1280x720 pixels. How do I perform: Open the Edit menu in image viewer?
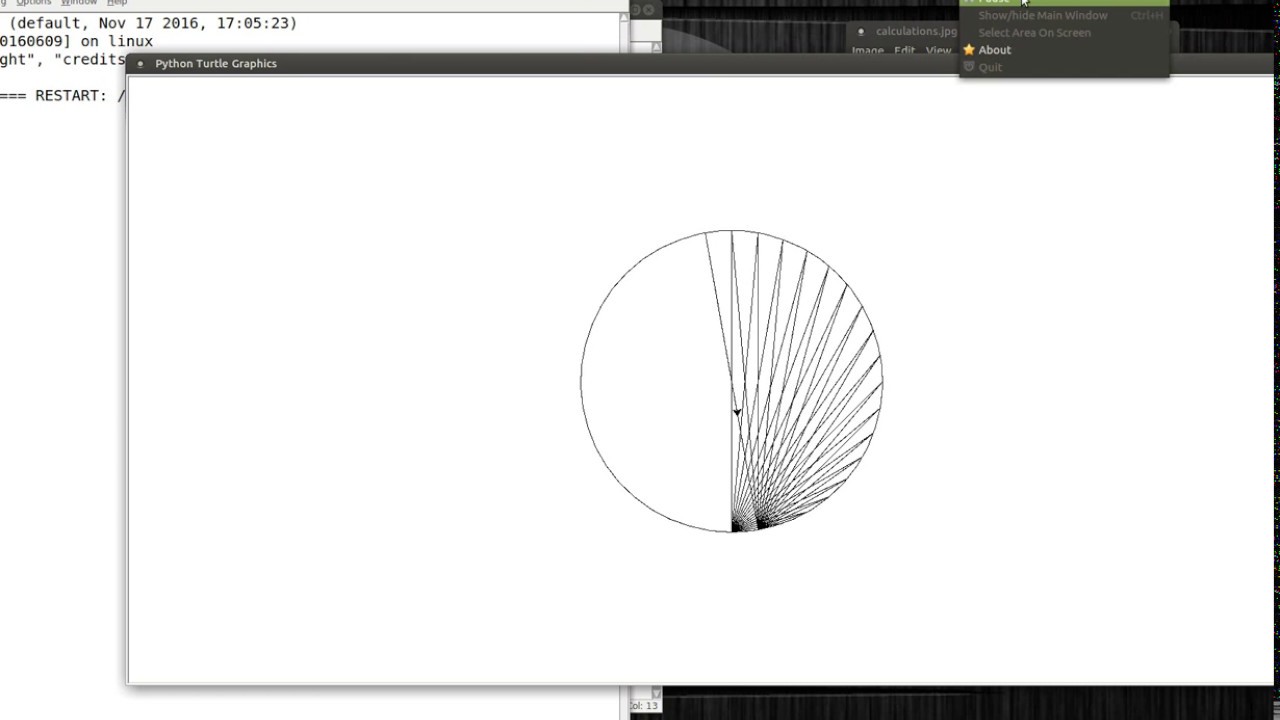pyautogui.click(x=904, y=51)
